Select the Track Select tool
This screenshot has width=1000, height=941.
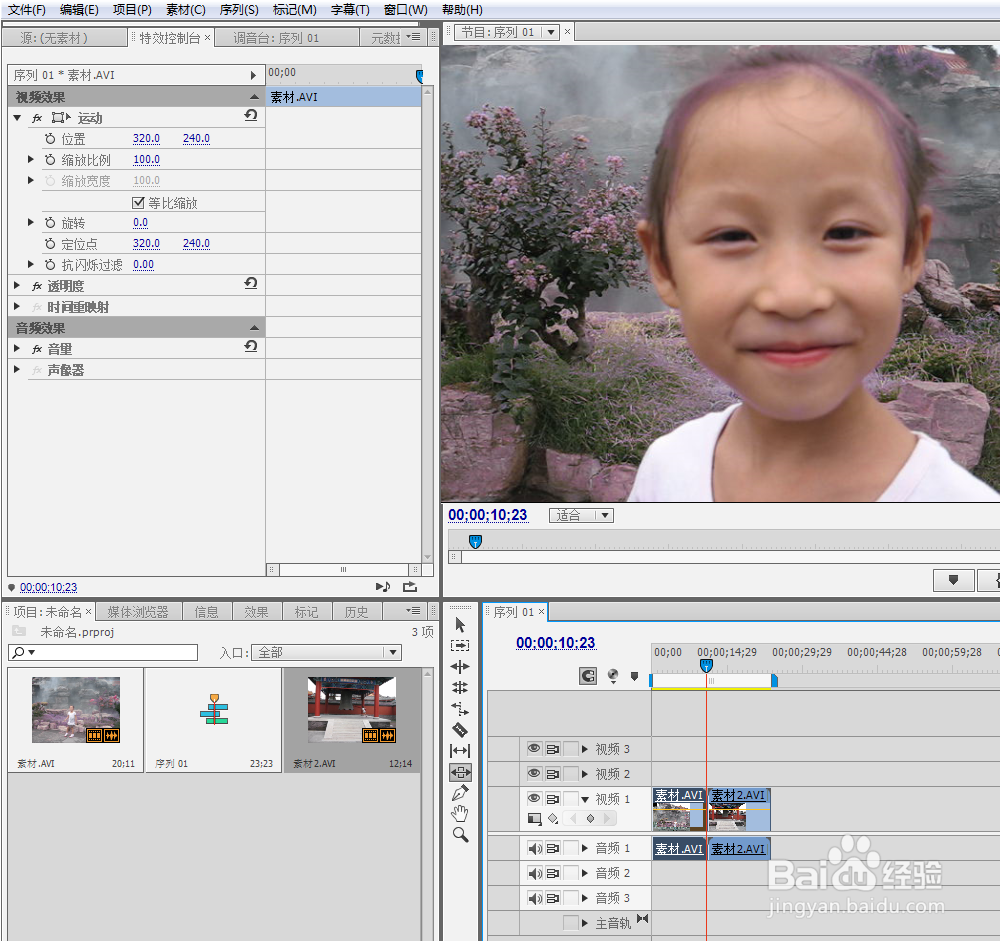click(460, 646)
